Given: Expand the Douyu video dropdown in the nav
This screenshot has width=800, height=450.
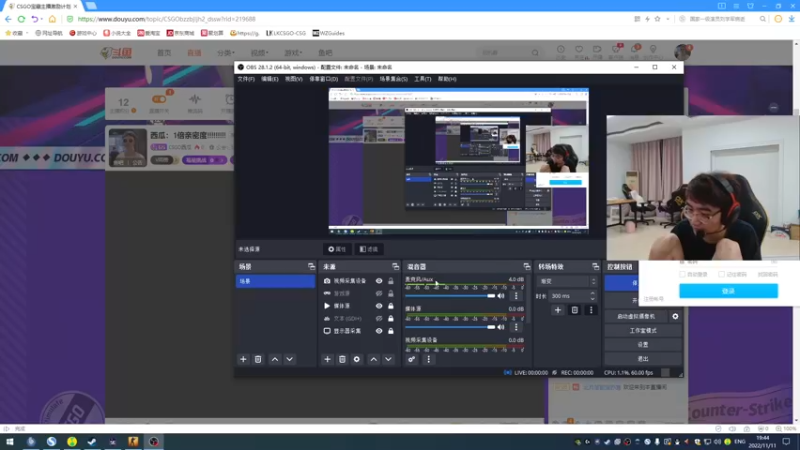Looking at the screenshot, I should point(260,53).
